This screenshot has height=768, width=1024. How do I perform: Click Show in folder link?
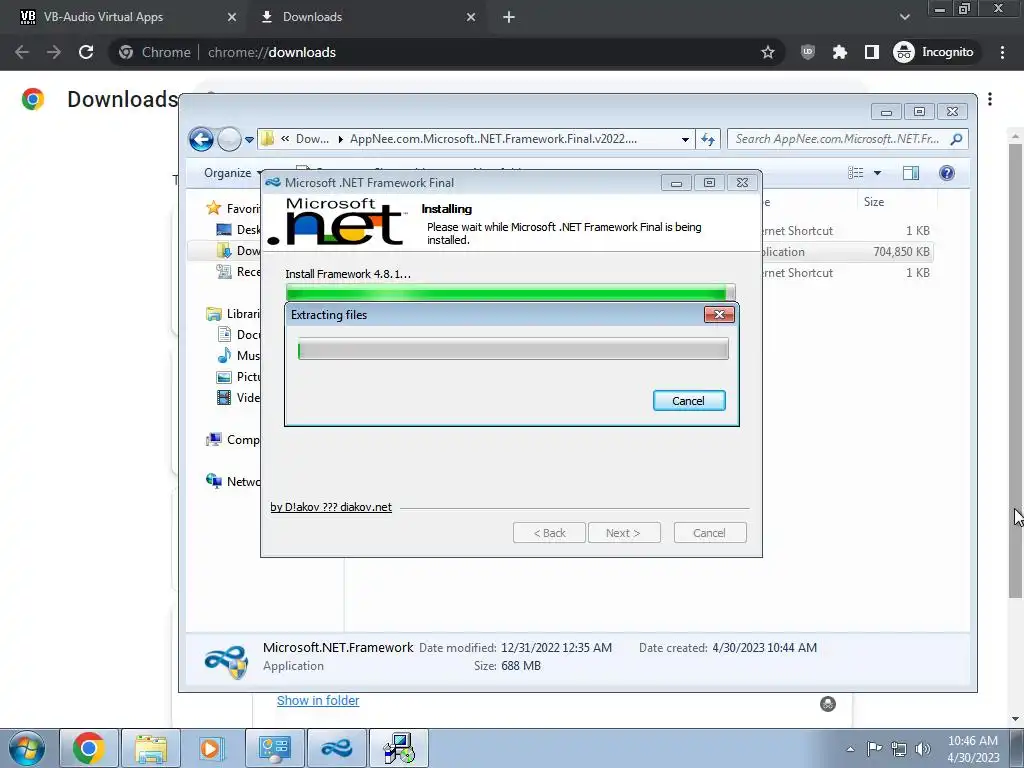tap(318, 700)
